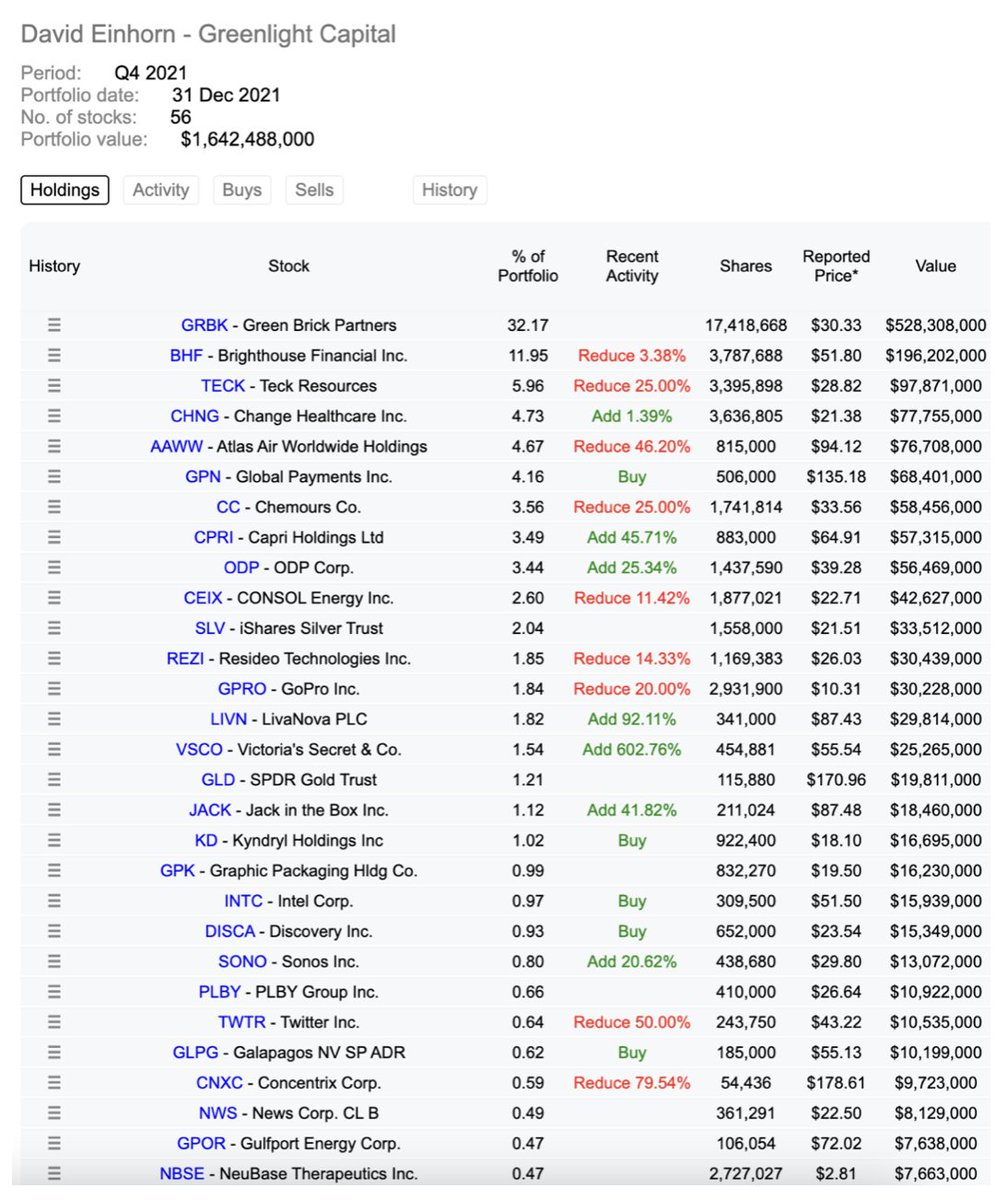The image size is (1008, 1200).
Task: Open history icon for Teck Resources row
Action: tap(54, 385)
